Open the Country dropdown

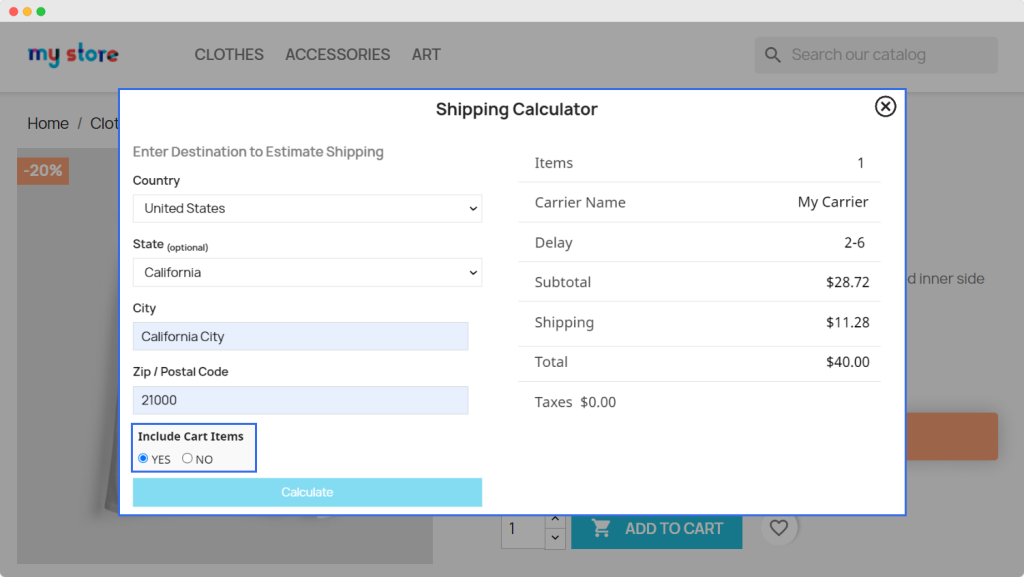tap(307, 208)
